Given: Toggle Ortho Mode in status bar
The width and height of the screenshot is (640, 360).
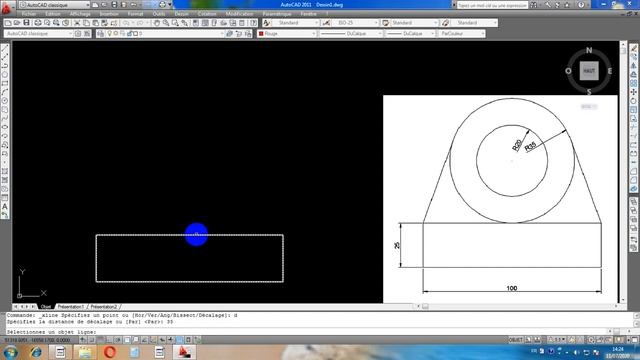Looking at the screenshot, I should pos(109,340).
